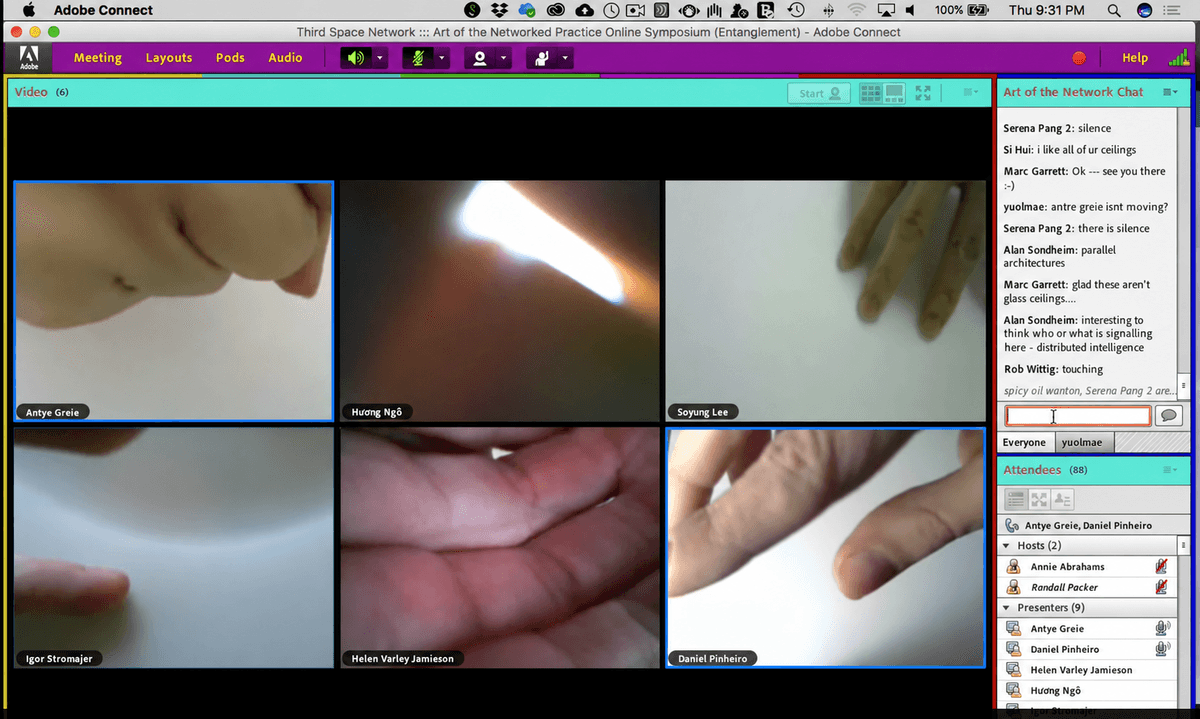The height and width of the screenshot is (719, 1200).
Task: Switch video pod to grid view
Action: [871, 93]
